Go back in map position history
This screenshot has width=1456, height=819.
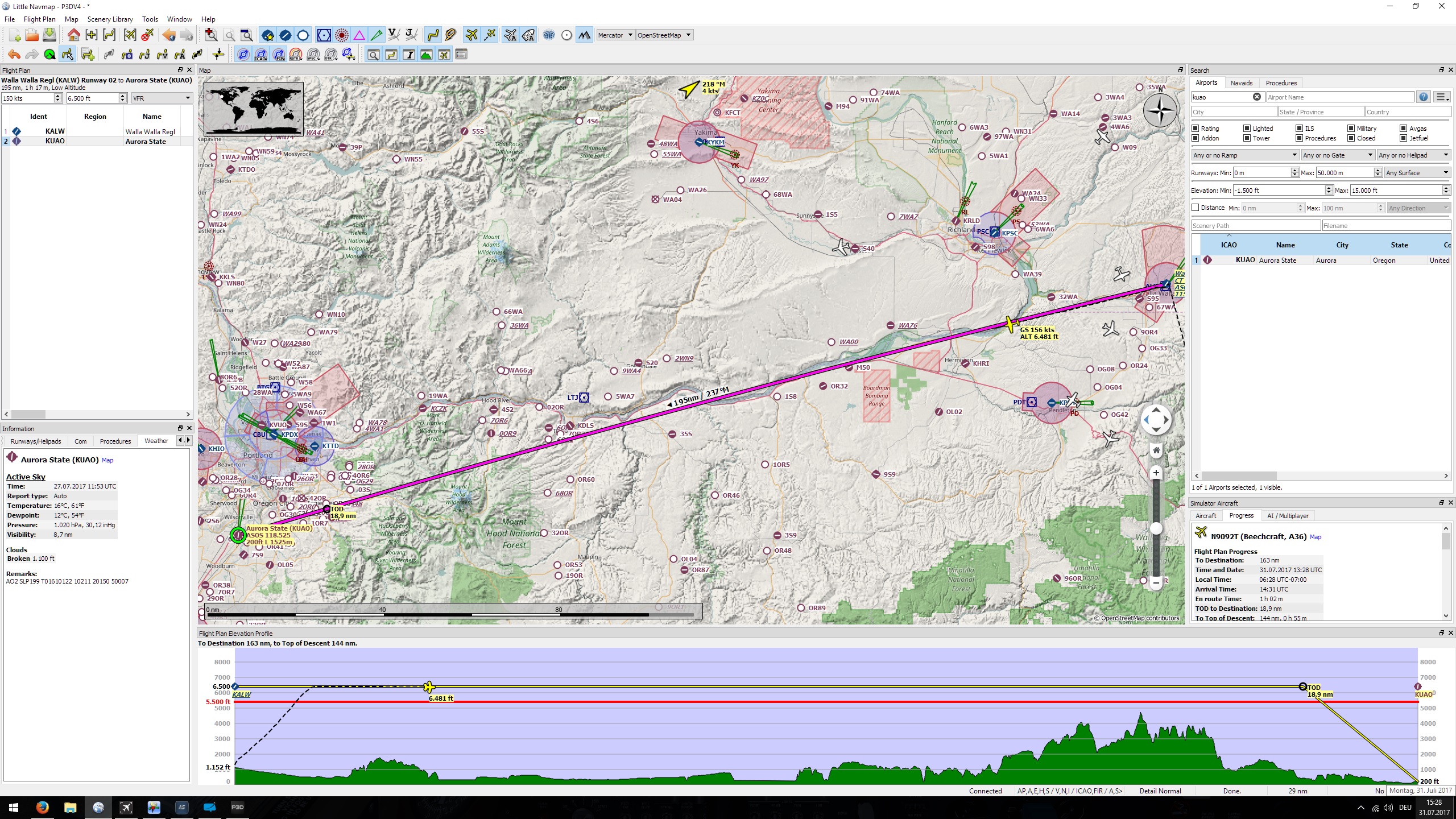pos(169,35)
